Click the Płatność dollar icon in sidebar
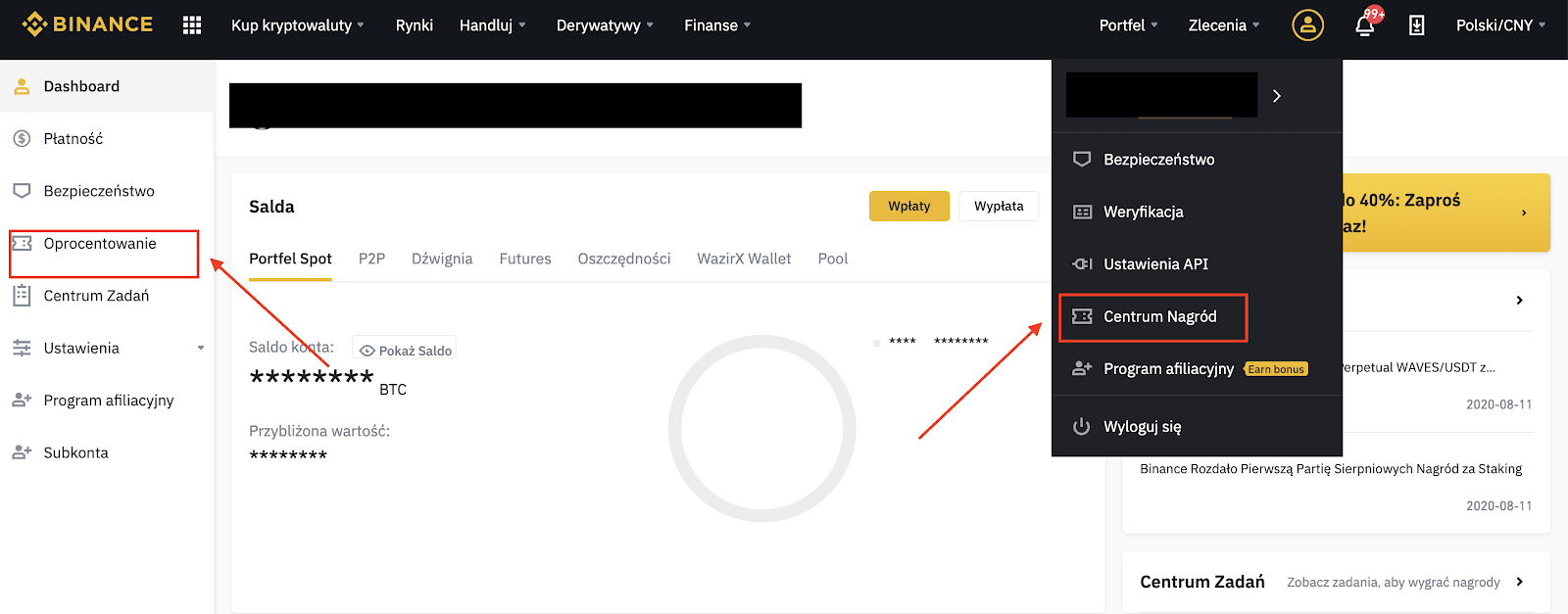This screenshot has width=1568, height=614. pos(22,139)
